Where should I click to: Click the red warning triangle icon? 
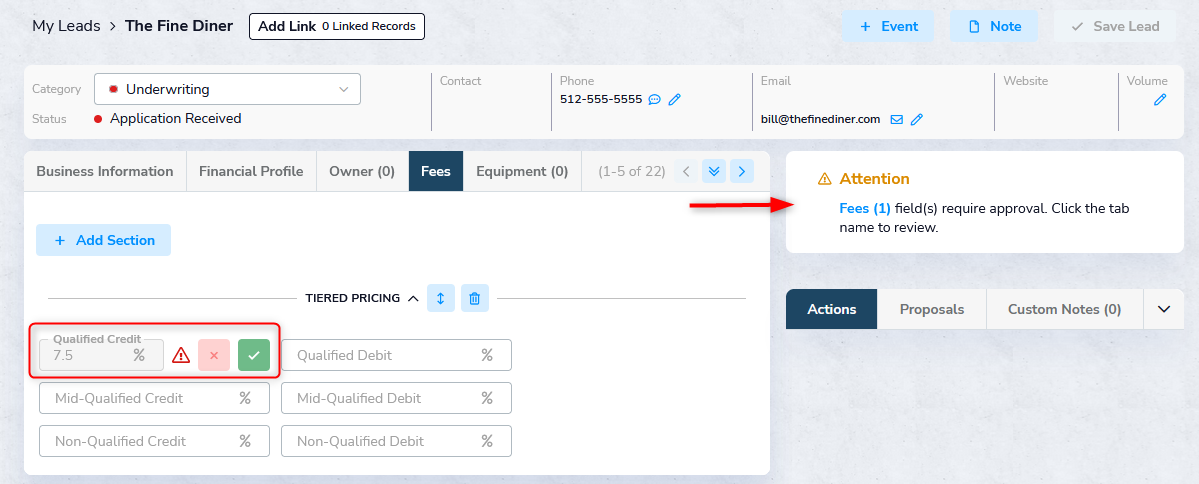click(x=181, y=355)
